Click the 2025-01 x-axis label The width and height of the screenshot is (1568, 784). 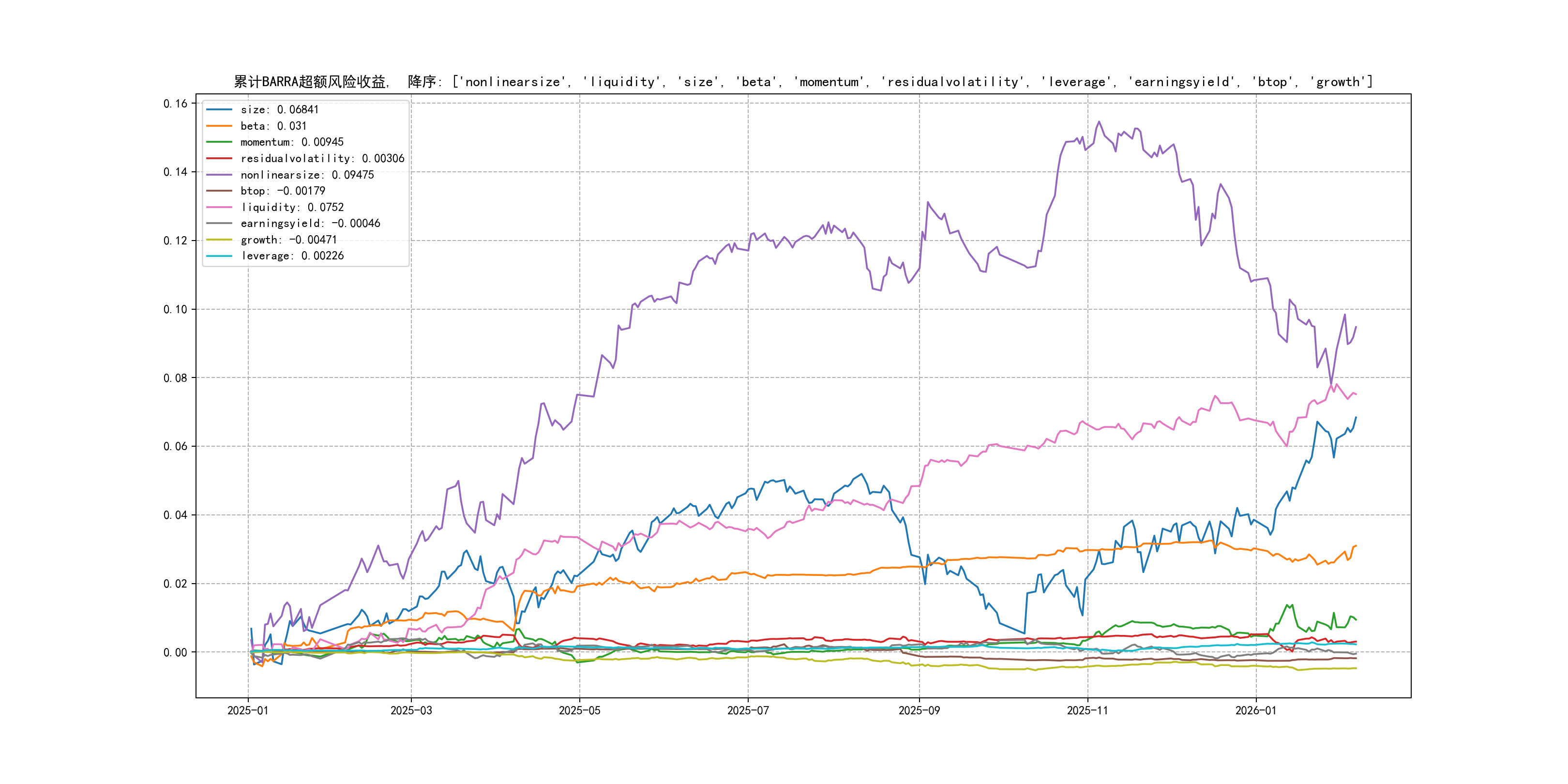click(x=248, y=711)
